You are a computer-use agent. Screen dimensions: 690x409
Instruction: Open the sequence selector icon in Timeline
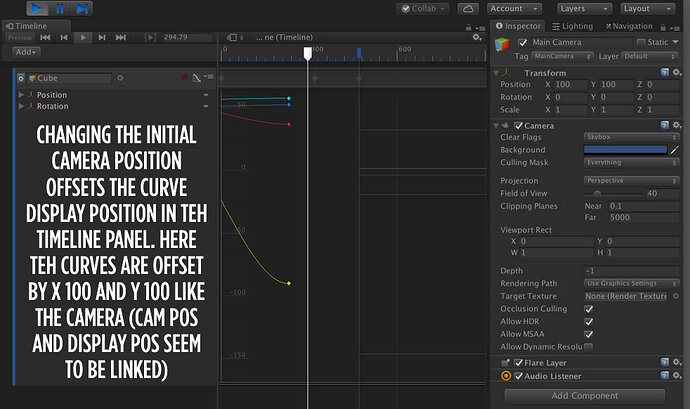(235, 37)
